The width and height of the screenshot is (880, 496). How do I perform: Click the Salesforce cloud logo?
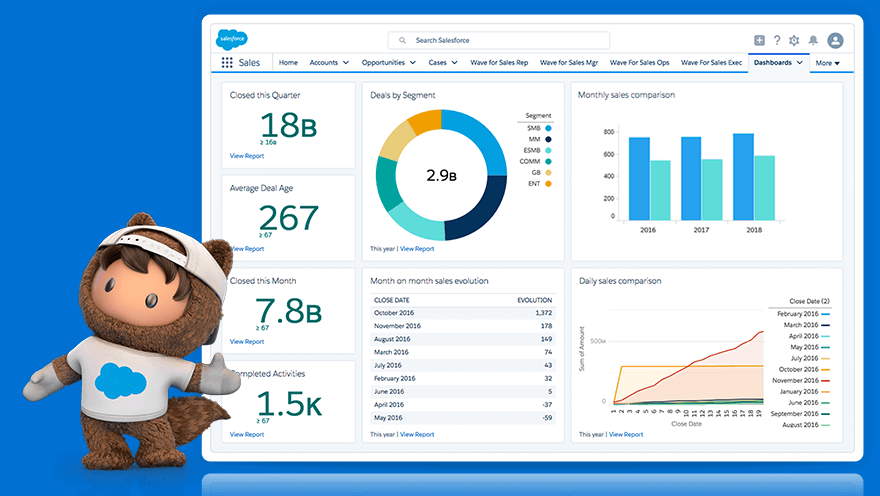pyautogui.click(x=231, y=39)
